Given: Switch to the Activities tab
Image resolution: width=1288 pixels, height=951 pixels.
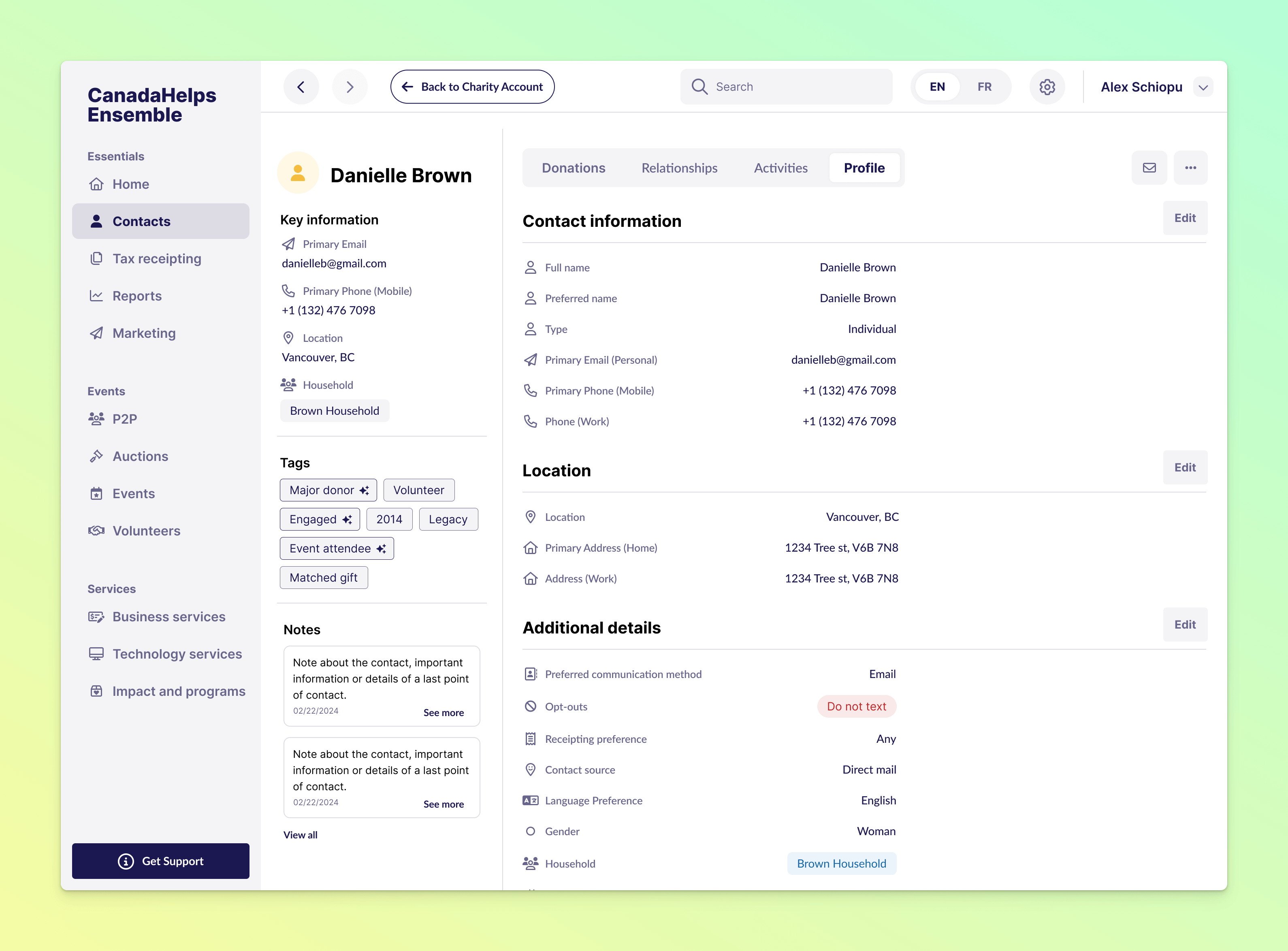Looking at the screenshot, I should pyautogui.click(x=780, y=168).
